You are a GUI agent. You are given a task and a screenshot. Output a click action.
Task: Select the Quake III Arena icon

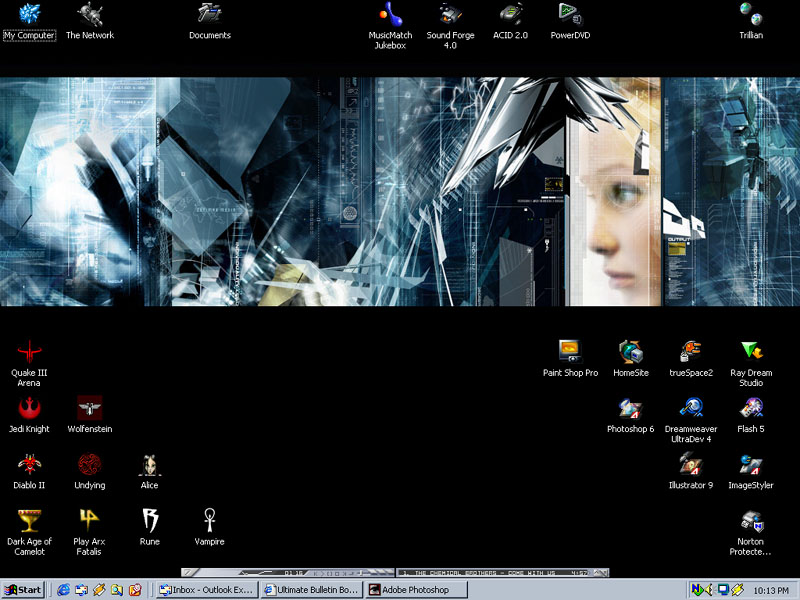(29, 364)
